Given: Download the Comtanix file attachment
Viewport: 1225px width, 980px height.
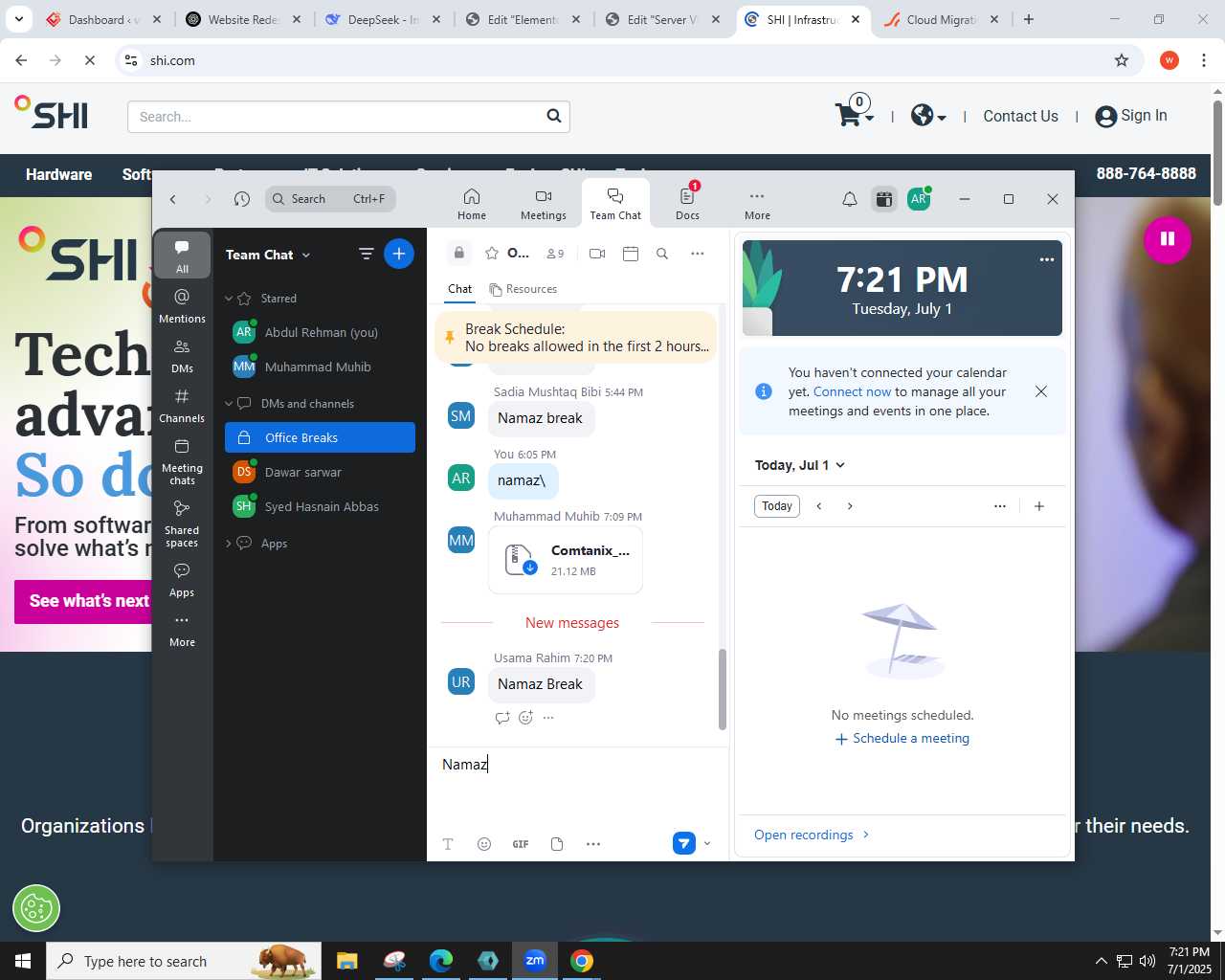Looking at the screenshot, I should (x=530, y=568).
